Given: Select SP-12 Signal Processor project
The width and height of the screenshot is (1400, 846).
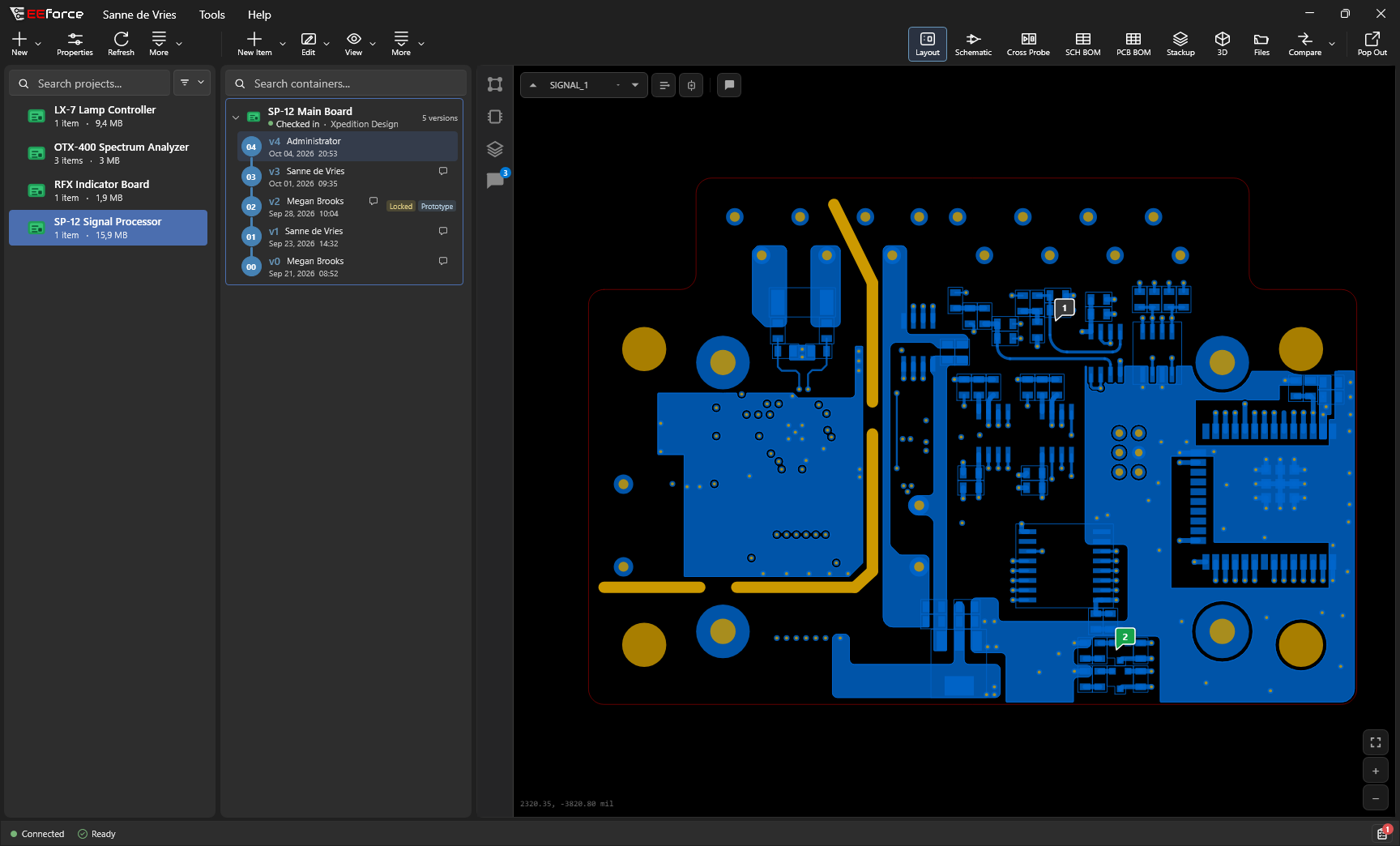Looking at the screenshot, I should (108, 228).
